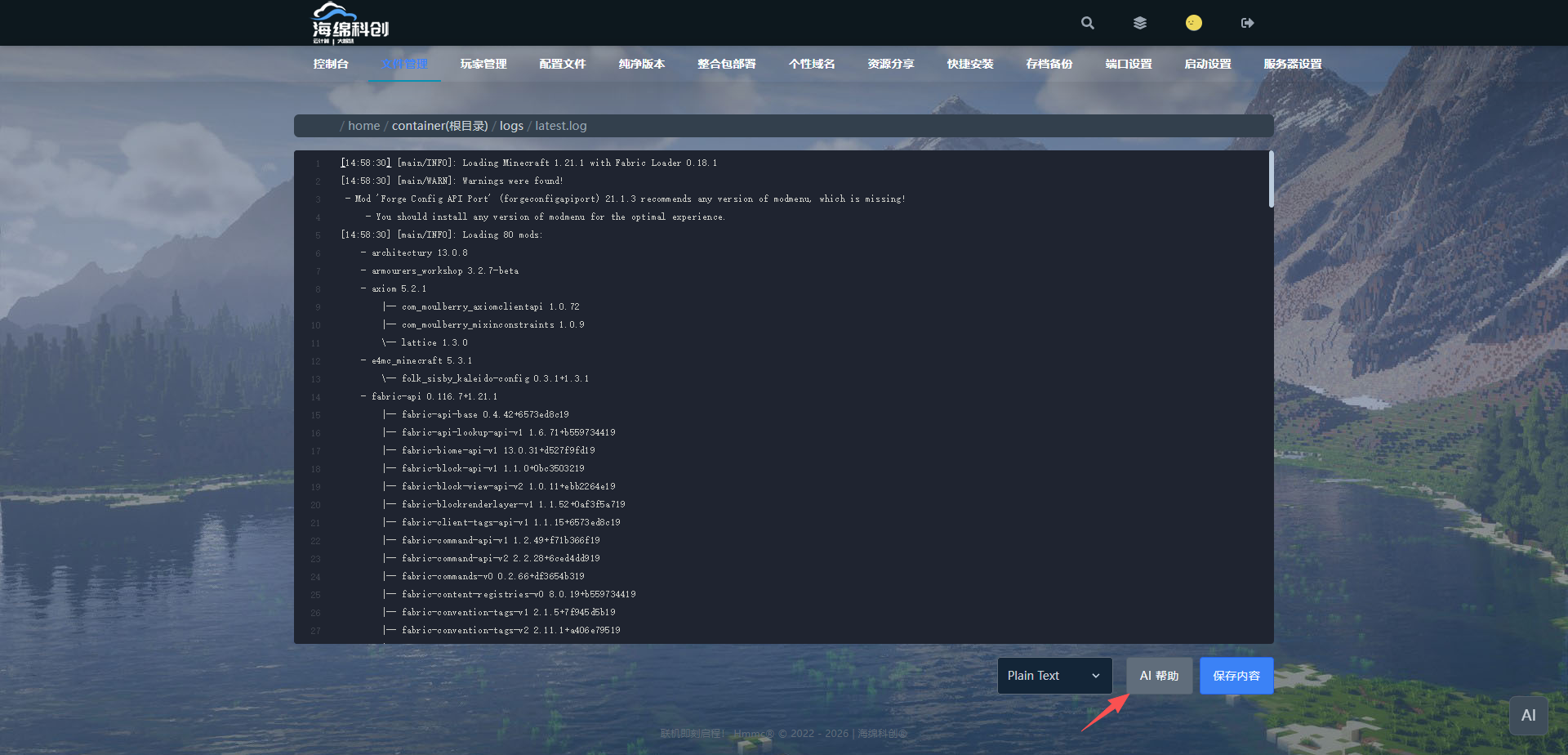Click the home breadcrumb link
Image resolution: width=1568 pixels, height=755 pixels.
click(363, 126)
